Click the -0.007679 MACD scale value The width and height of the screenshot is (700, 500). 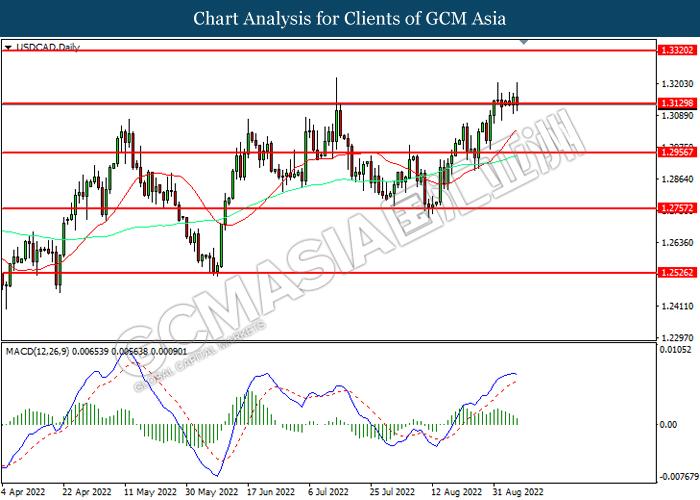click(679, 477)
